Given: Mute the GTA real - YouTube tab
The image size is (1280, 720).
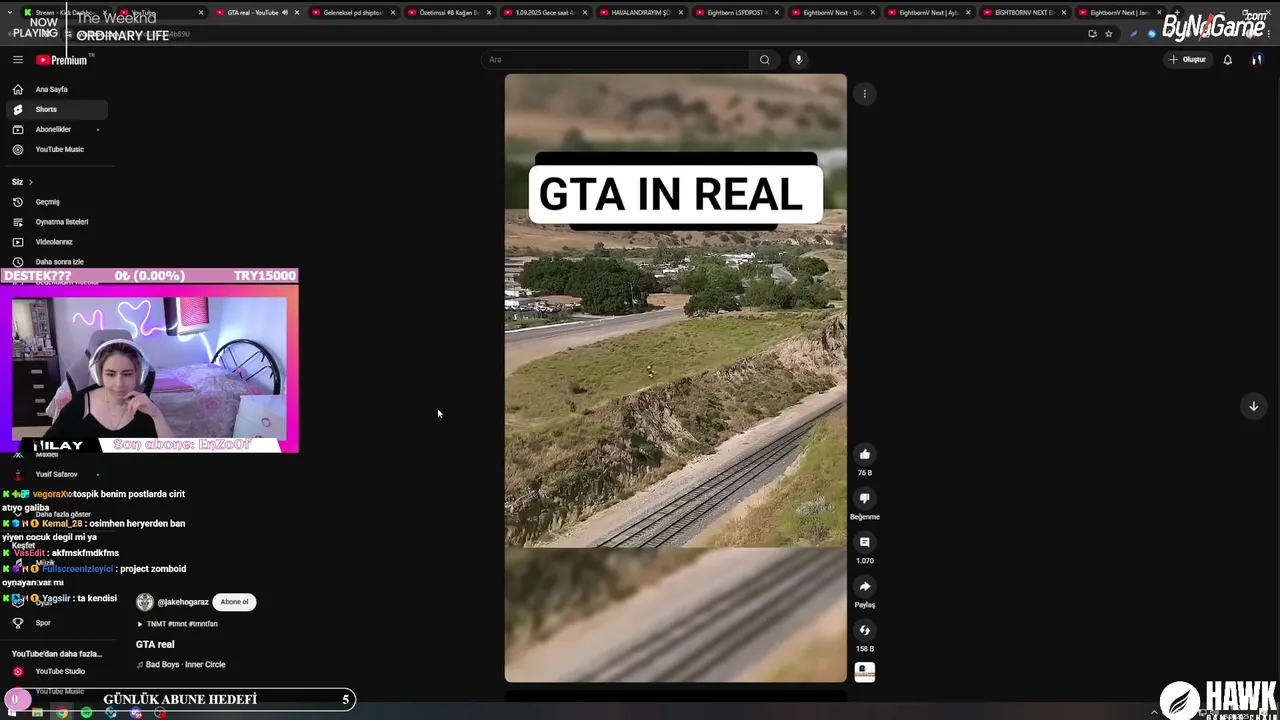Looking at the screenshot, I should tap(285, 13).
